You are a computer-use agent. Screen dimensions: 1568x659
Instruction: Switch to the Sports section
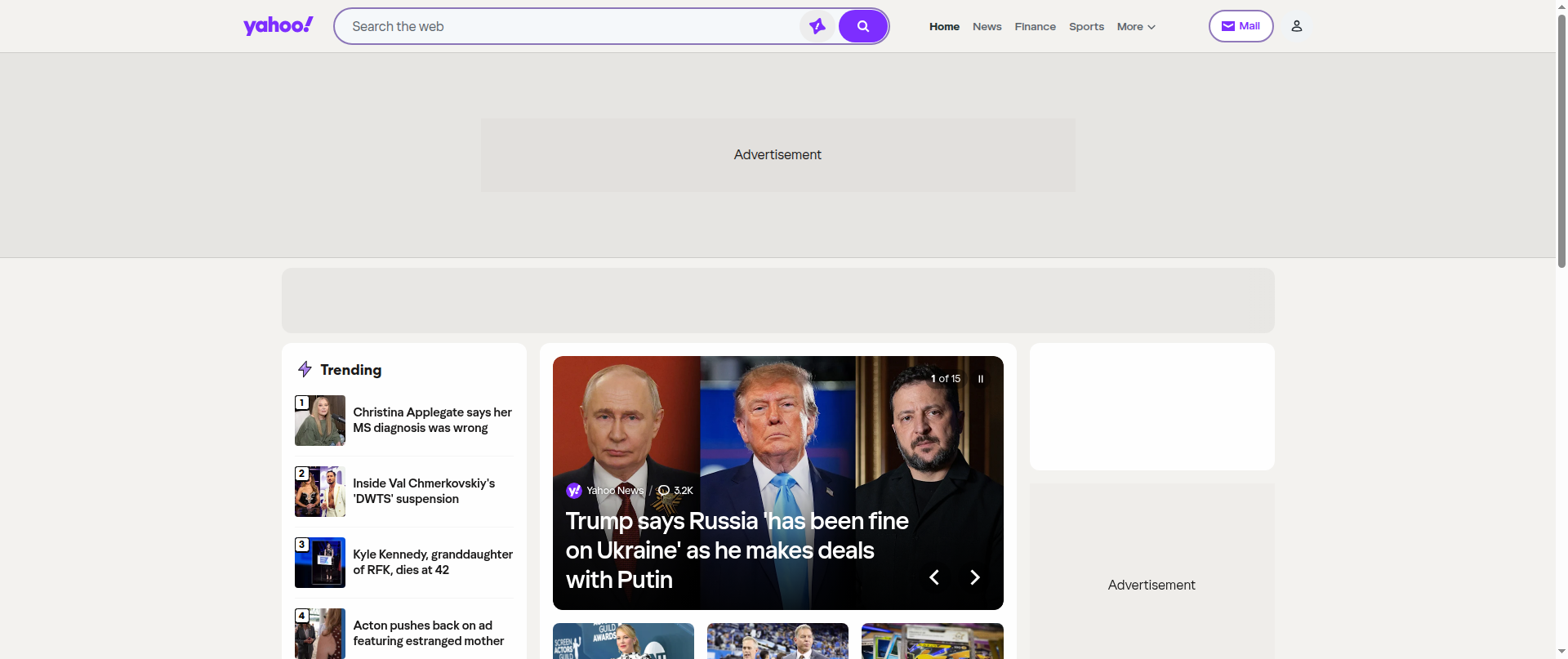[x=1086, y=27]
